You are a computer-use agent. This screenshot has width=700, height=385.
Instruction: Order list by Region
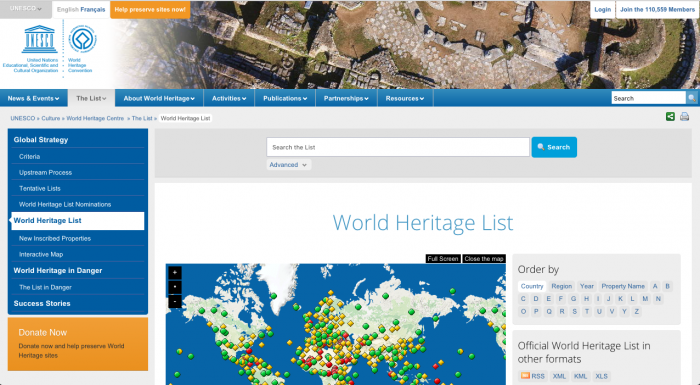click(x=561, y=286)
